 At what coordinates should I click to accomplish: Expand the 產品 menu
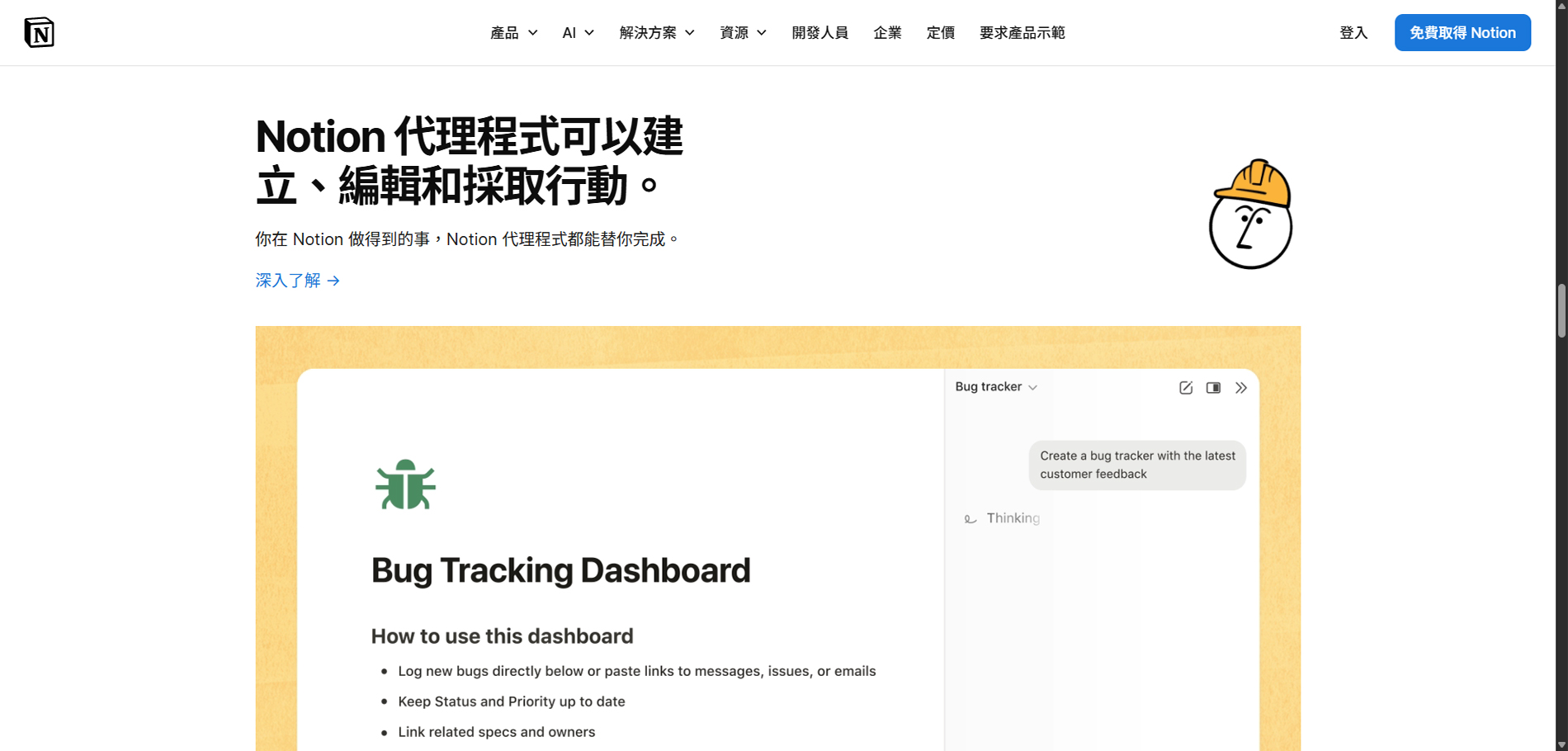[x=513, y=33]
